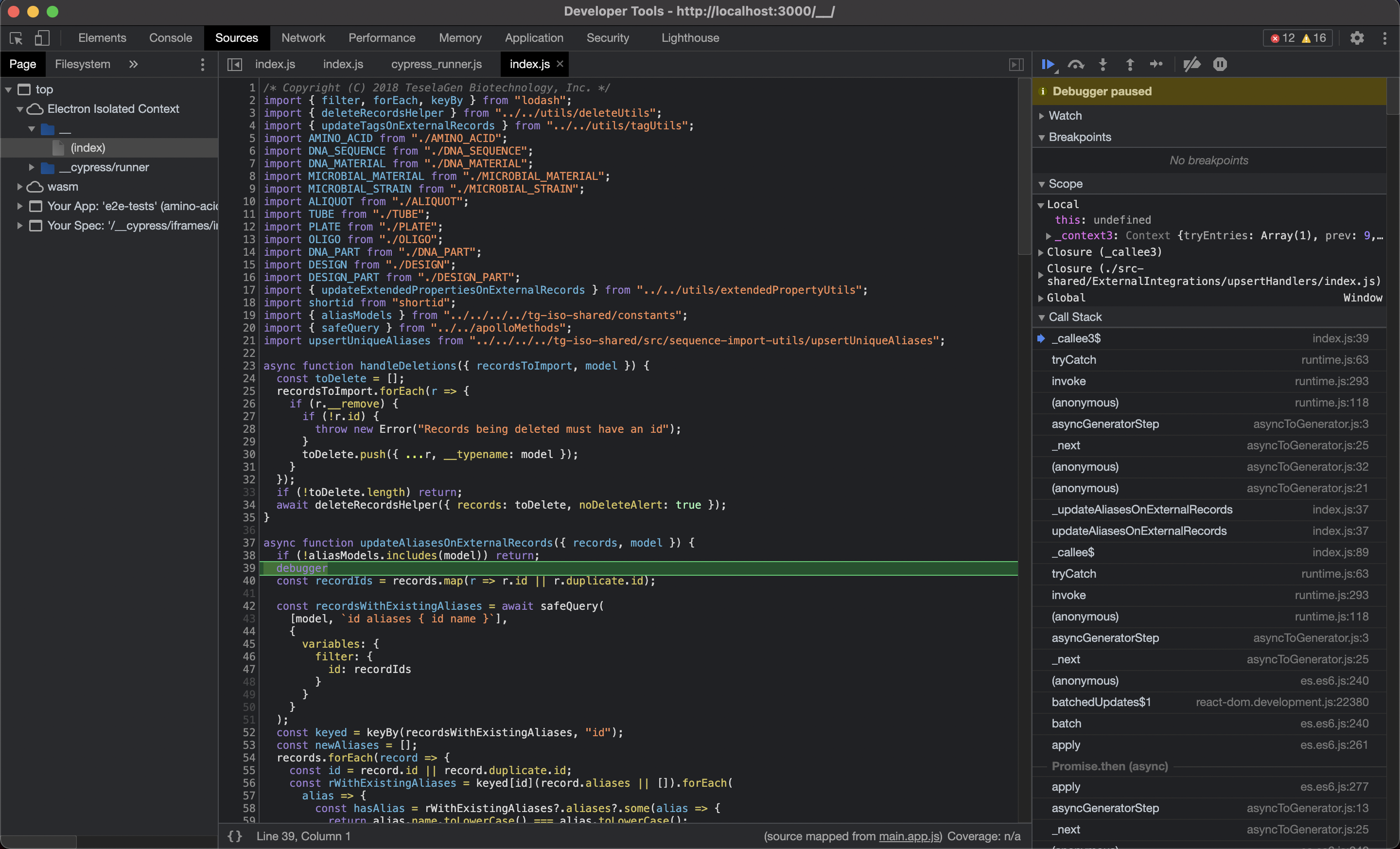This screenshot has height=849, width=1400.
Task: Expand Your Spec frame node
Action: click(x=20, y=226)
